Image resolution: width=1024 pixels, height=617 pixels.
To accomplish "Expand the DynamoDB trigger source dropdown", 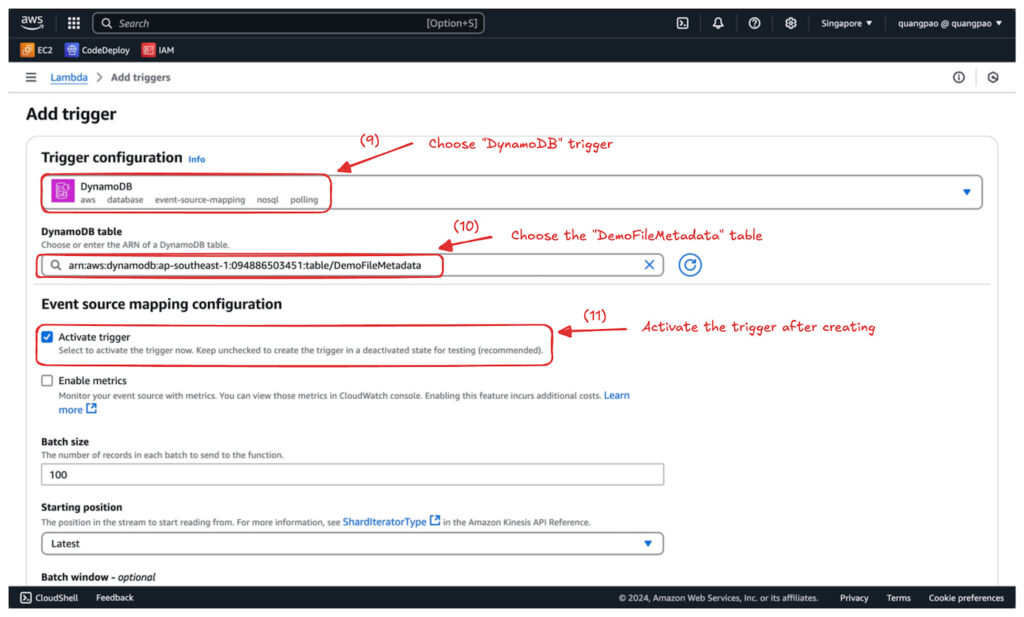I will [511, 192].
